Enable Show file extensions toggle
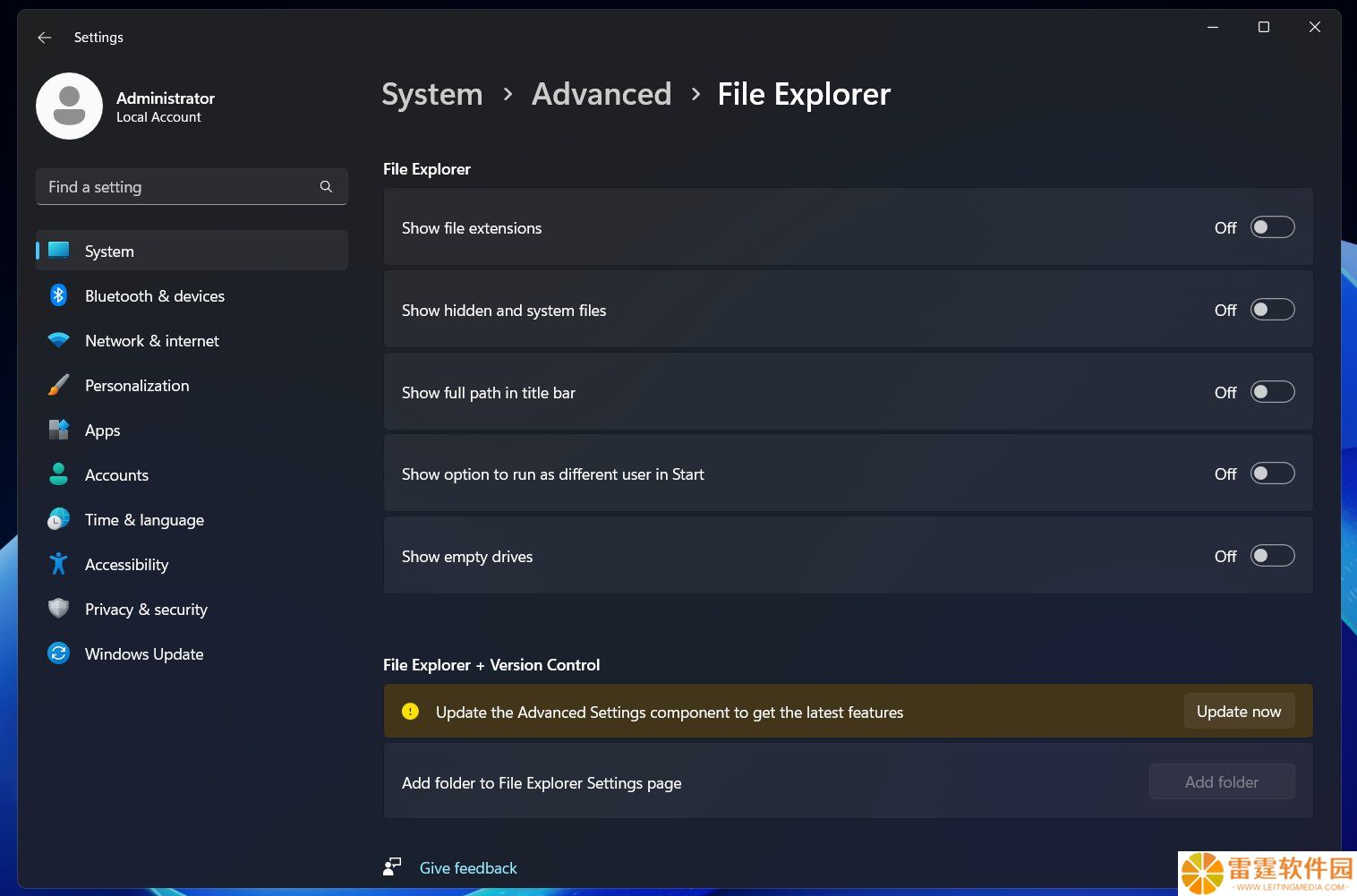 [x=1272, y=227]
